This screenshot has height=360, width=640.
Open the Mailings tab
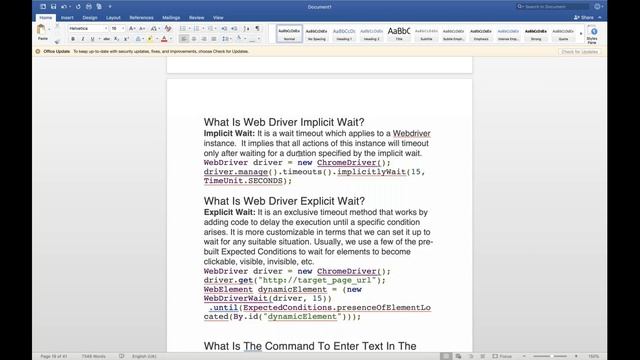point(171,18)
